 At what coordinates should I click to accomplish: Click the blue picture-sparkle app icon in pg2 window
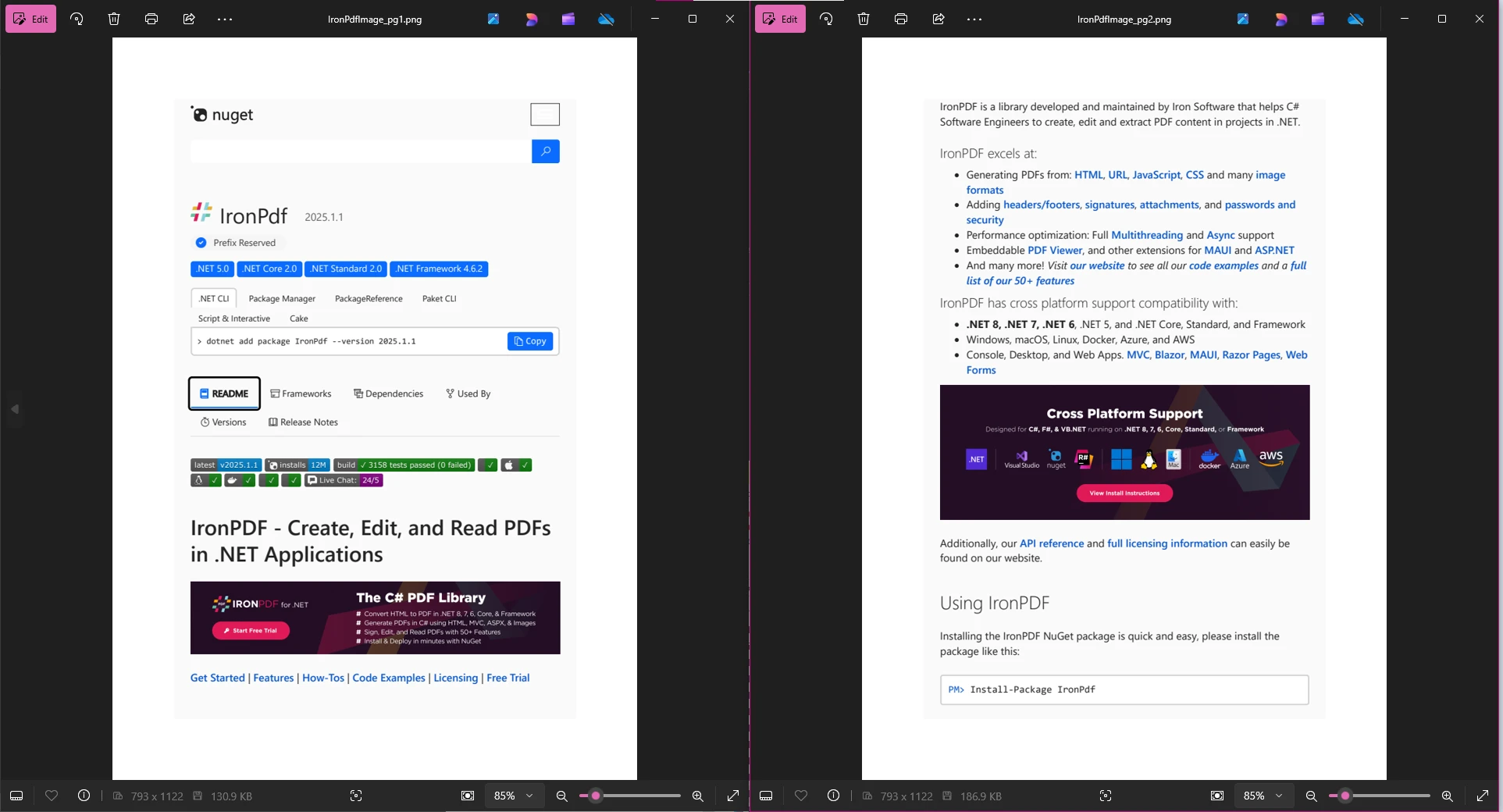1243,19
